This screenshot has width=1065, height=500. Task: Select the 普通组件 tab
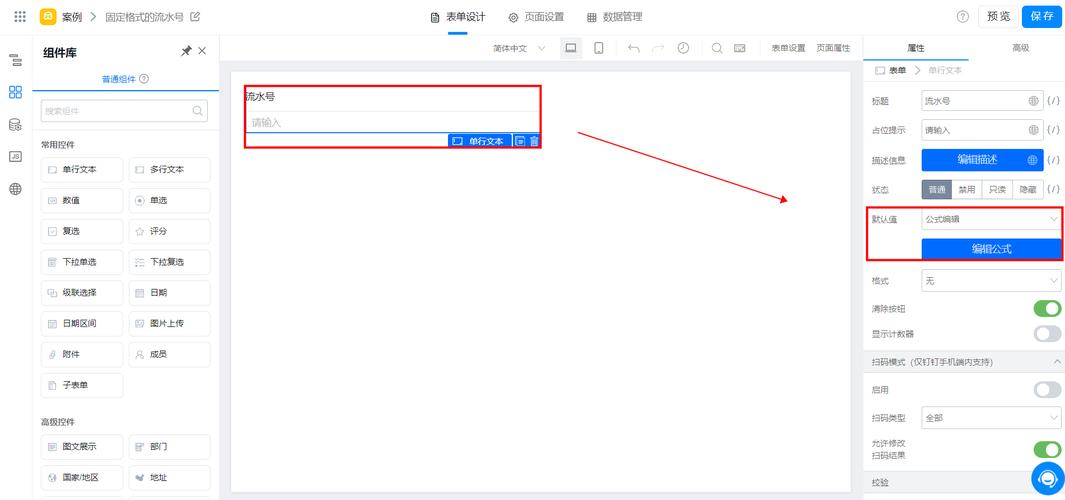point(119,79)
